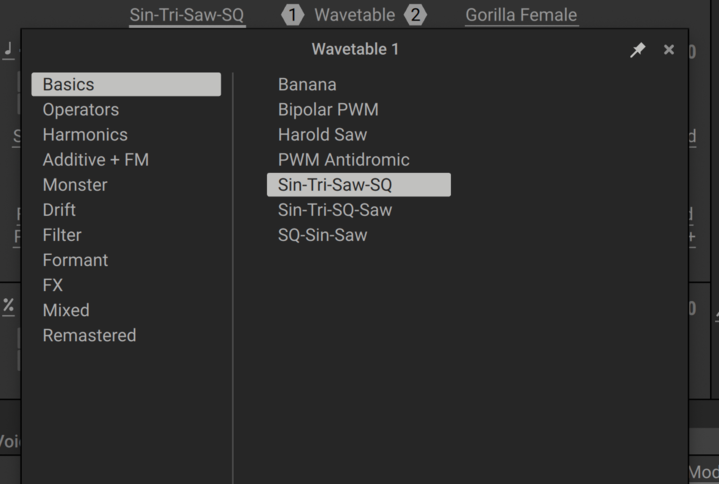The width and height of the screenshot is (719, 484).
Task: Open the Gorilla Female wavetable selector
Action: click(521, 15)
